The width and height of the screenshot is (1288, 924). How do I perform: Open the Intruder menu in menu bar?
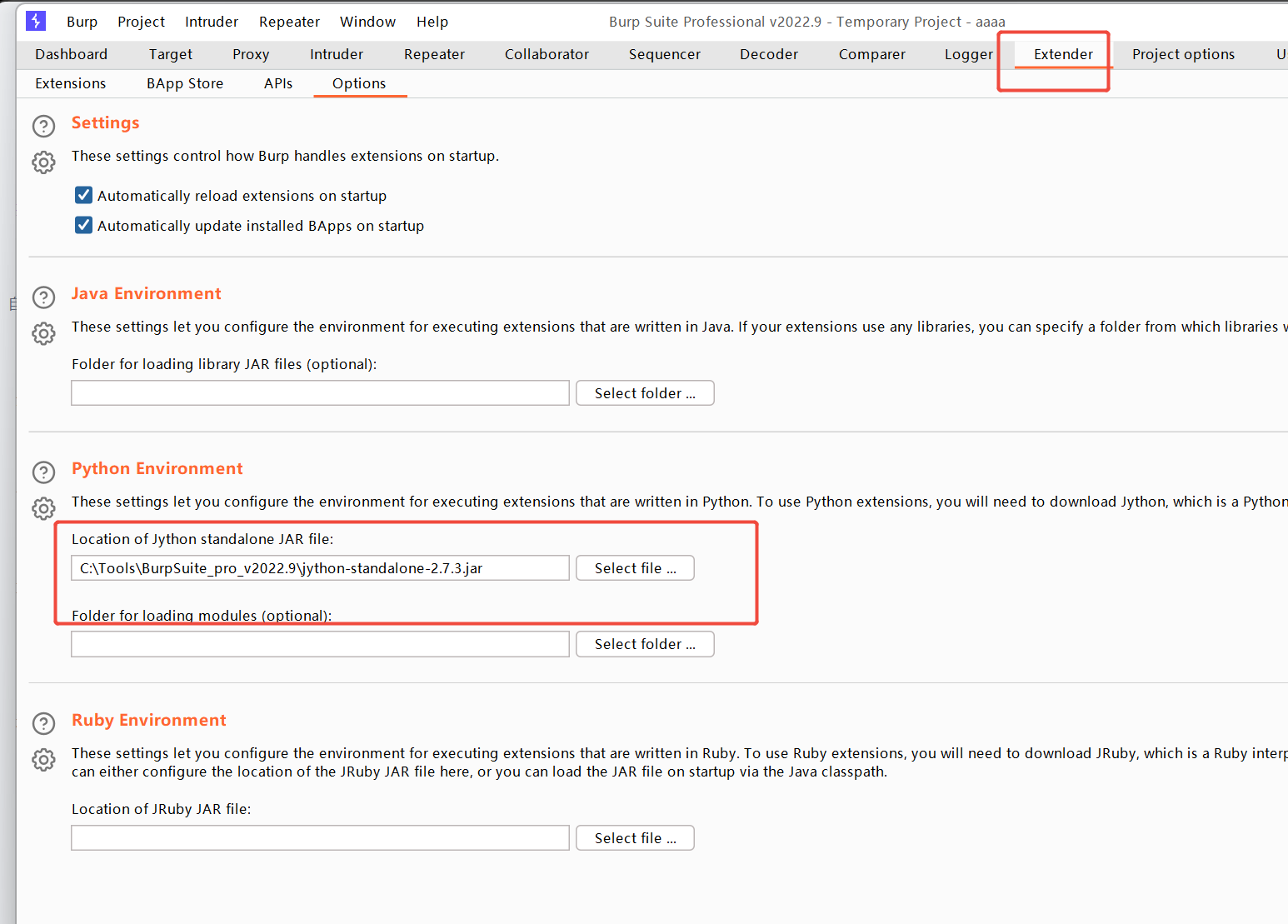[x=212, y=22]
